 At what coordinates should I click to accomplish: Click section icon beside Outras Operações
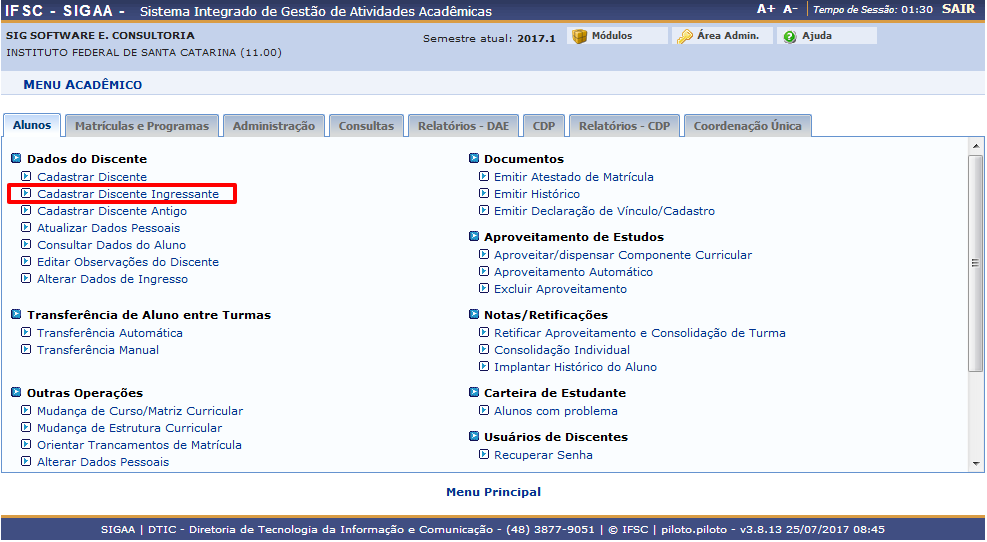pos(17,393)
